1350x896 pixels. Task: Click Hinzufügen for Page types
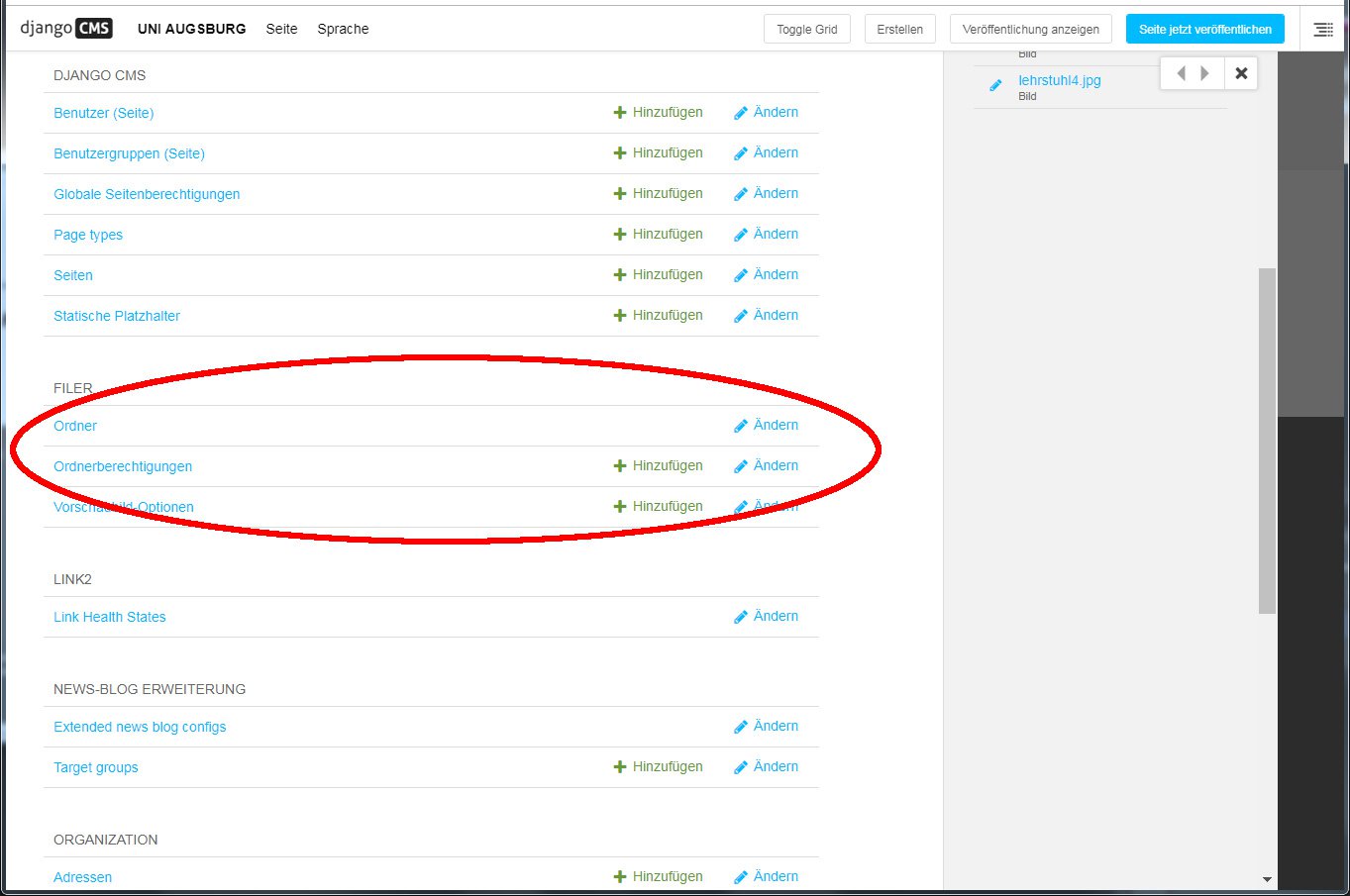tap(659, 234)
